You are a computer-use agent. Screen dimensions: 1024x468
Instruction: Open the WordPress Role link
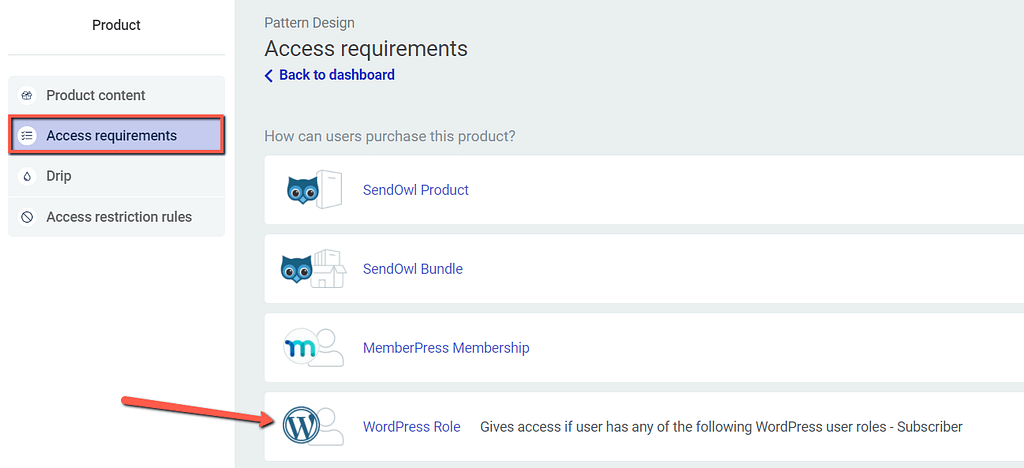(x=411, y=427)
